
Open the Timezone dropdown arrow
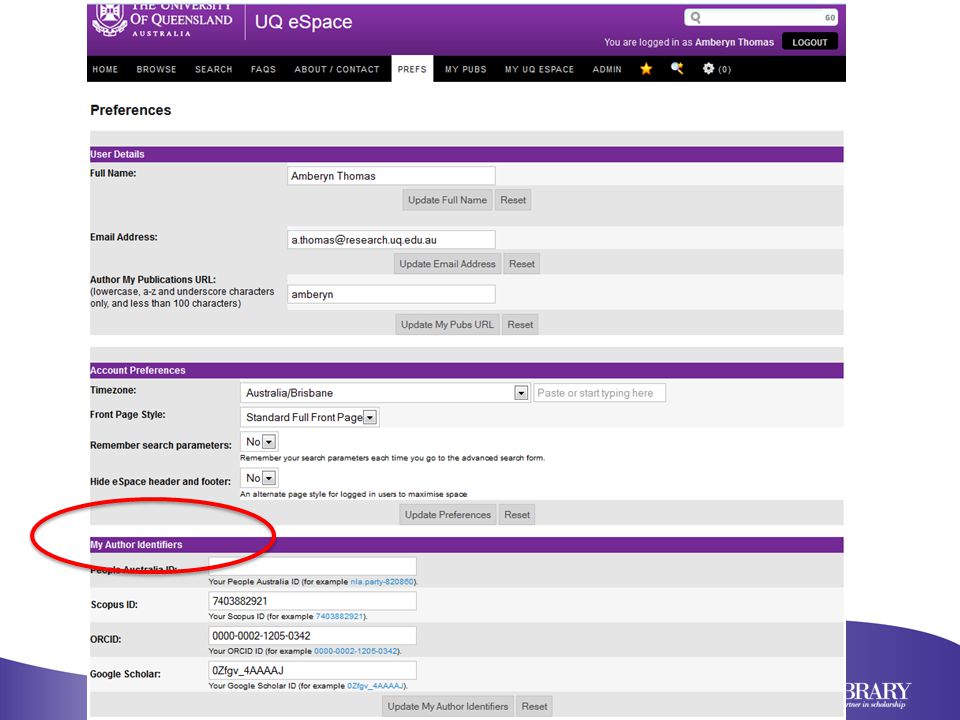pos(521,393)
